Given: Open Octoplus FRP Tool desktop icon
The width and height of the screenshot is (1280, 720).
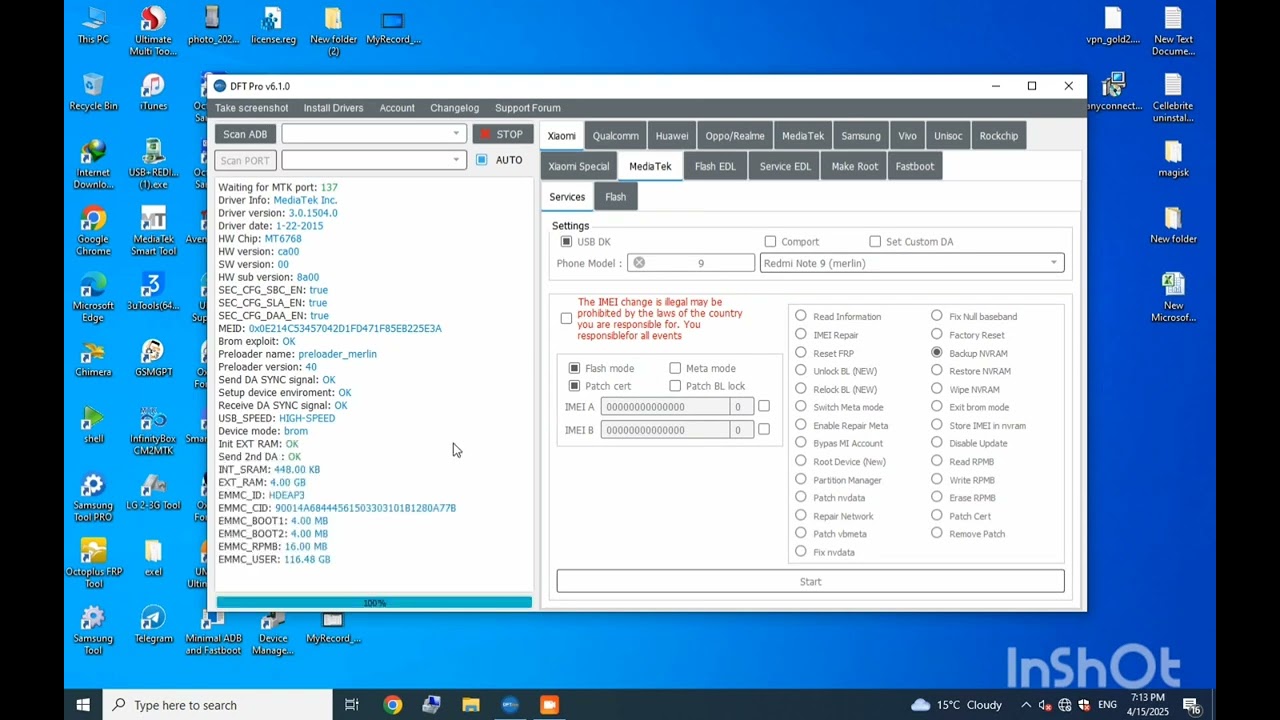Looking at the screenshot, I should coord(93,564).
